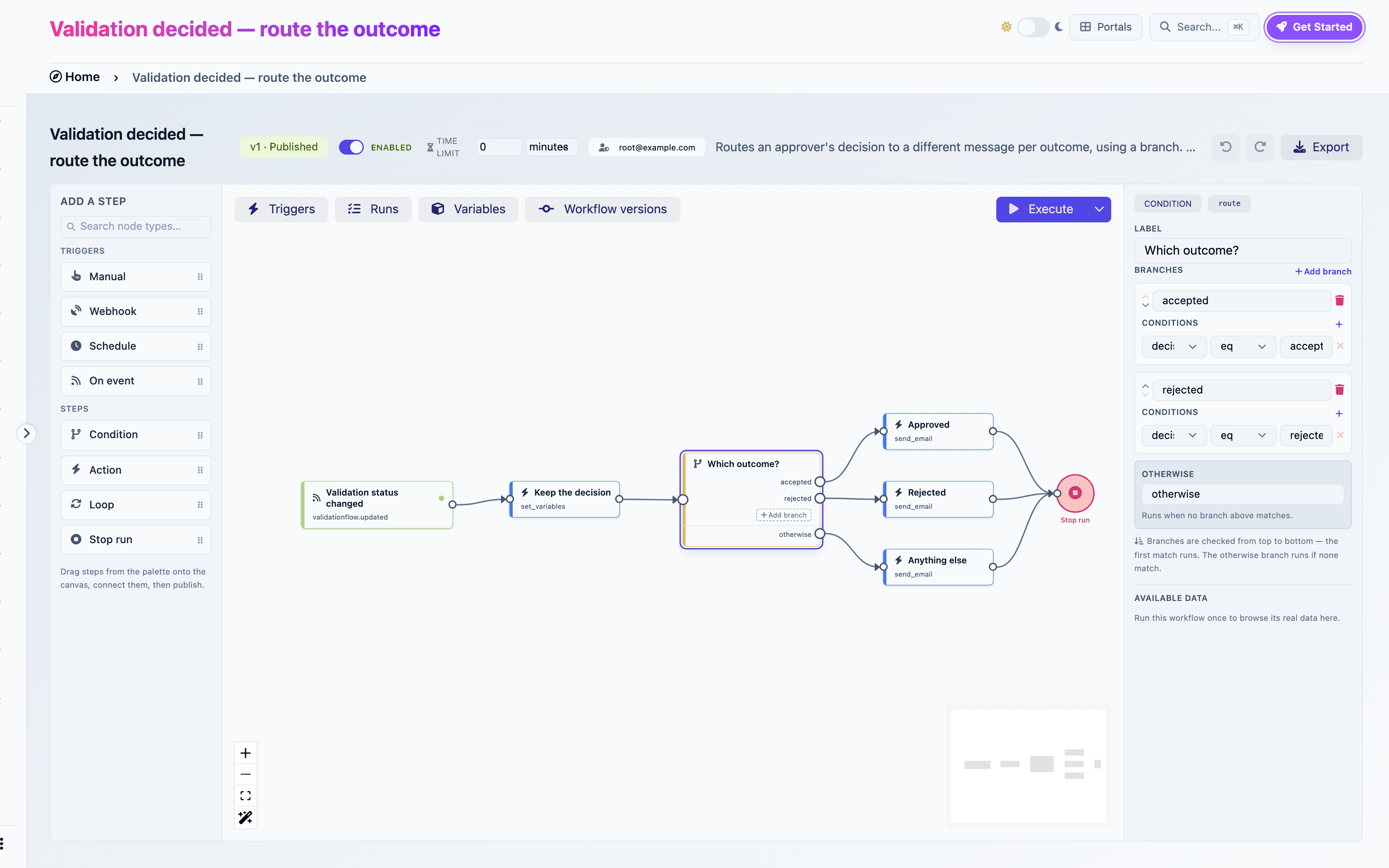Screen dimensions: 1389x868
Task: Add a condition to the accepted branch
Action: pos(1339,324)
